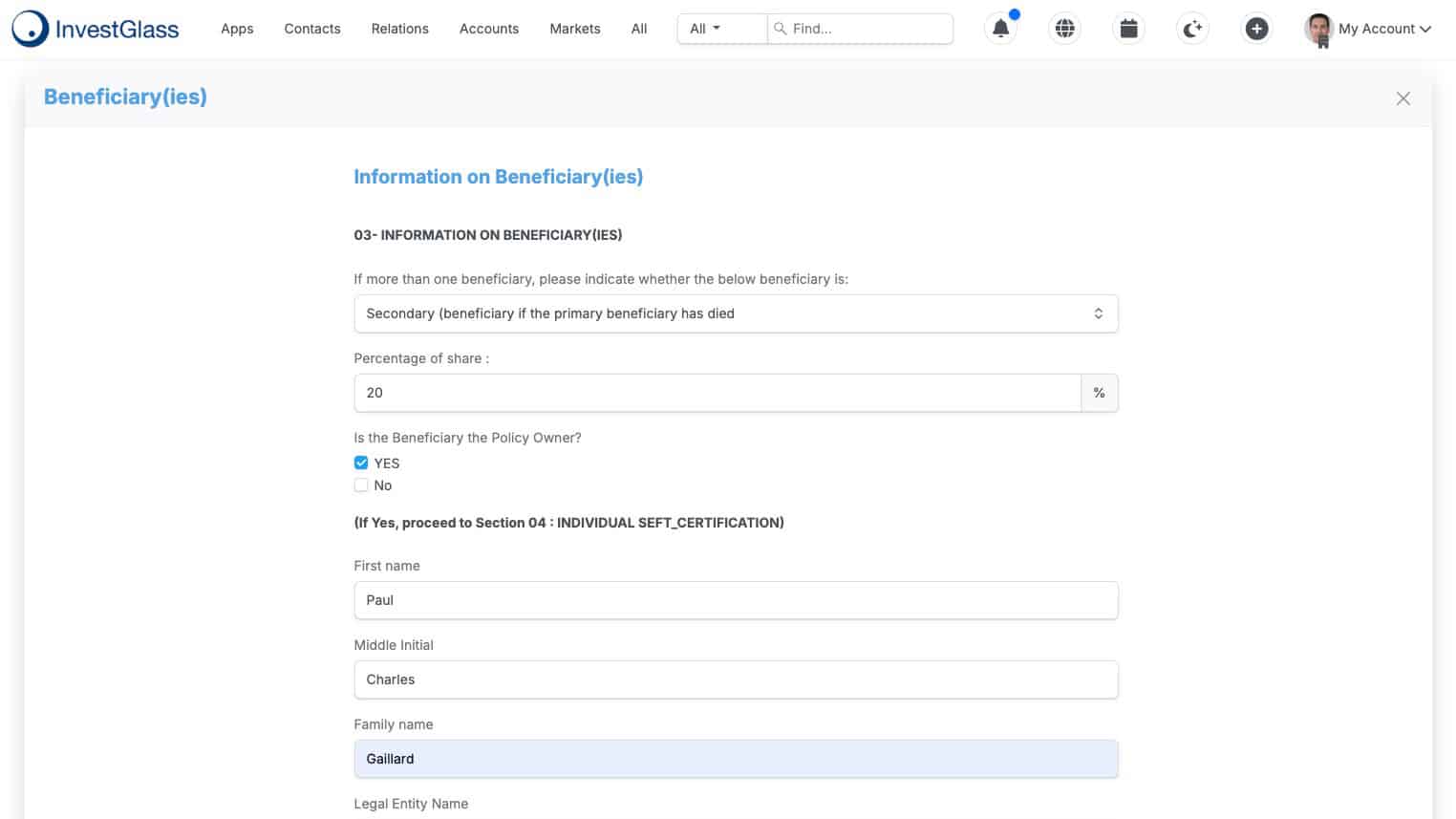Click the Middle Initial field
1456x819 pixels.
(736, 679)
